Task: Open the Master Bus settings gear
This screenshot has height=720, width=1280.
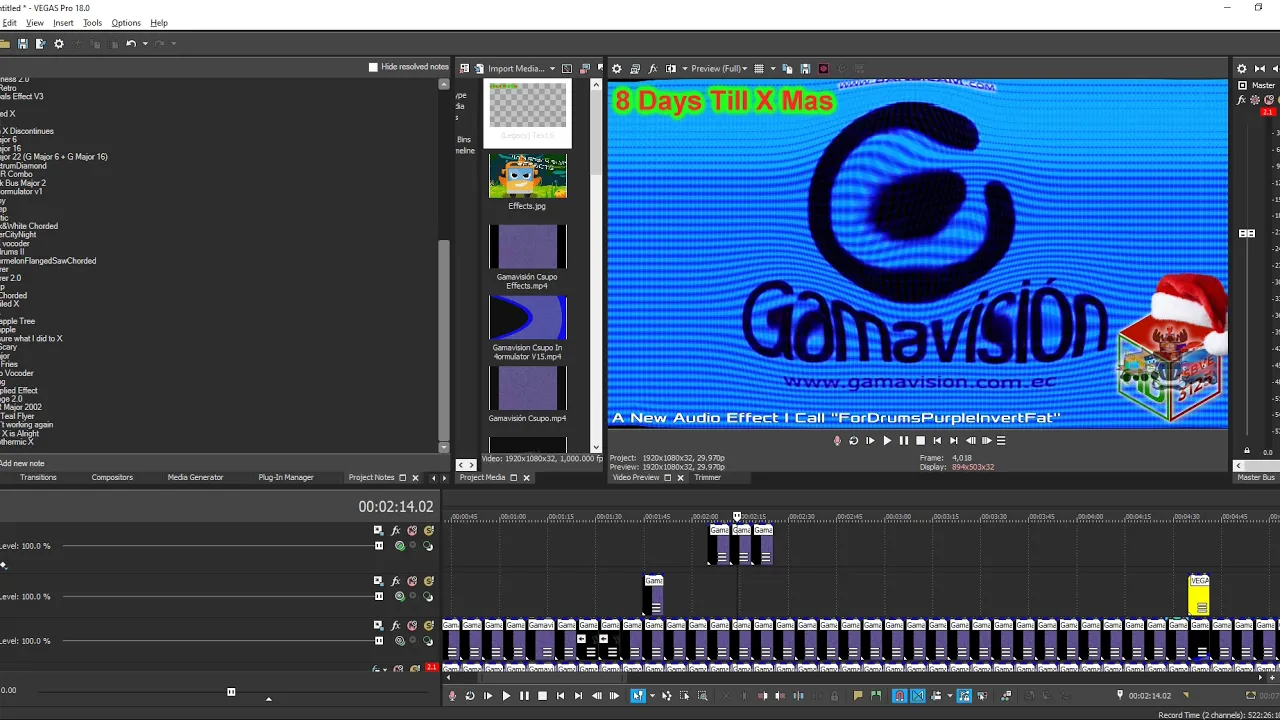Action: click(1242, 69)
